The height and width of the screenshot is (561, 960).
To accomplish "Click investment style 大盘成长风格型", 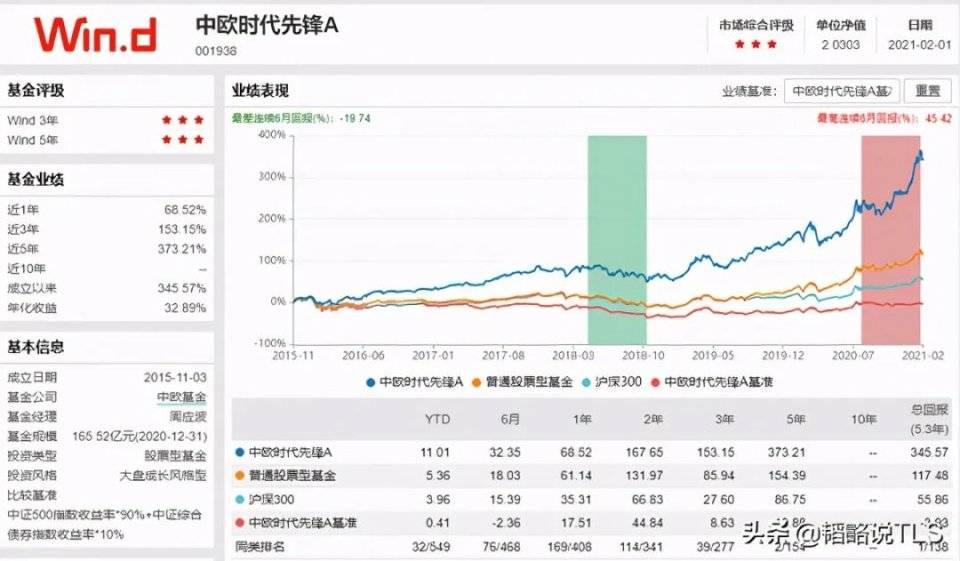I will click(163, 475).
